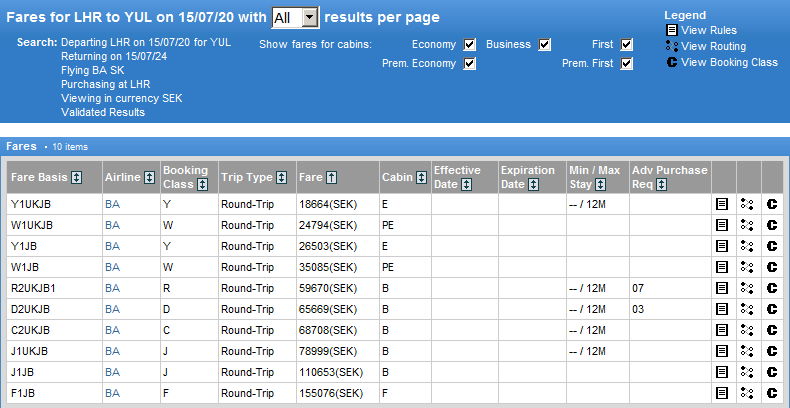This screenshot has width=790, height=408.
Task: Untick the Prem. First cabin checkbox
Action: [626, 64]
